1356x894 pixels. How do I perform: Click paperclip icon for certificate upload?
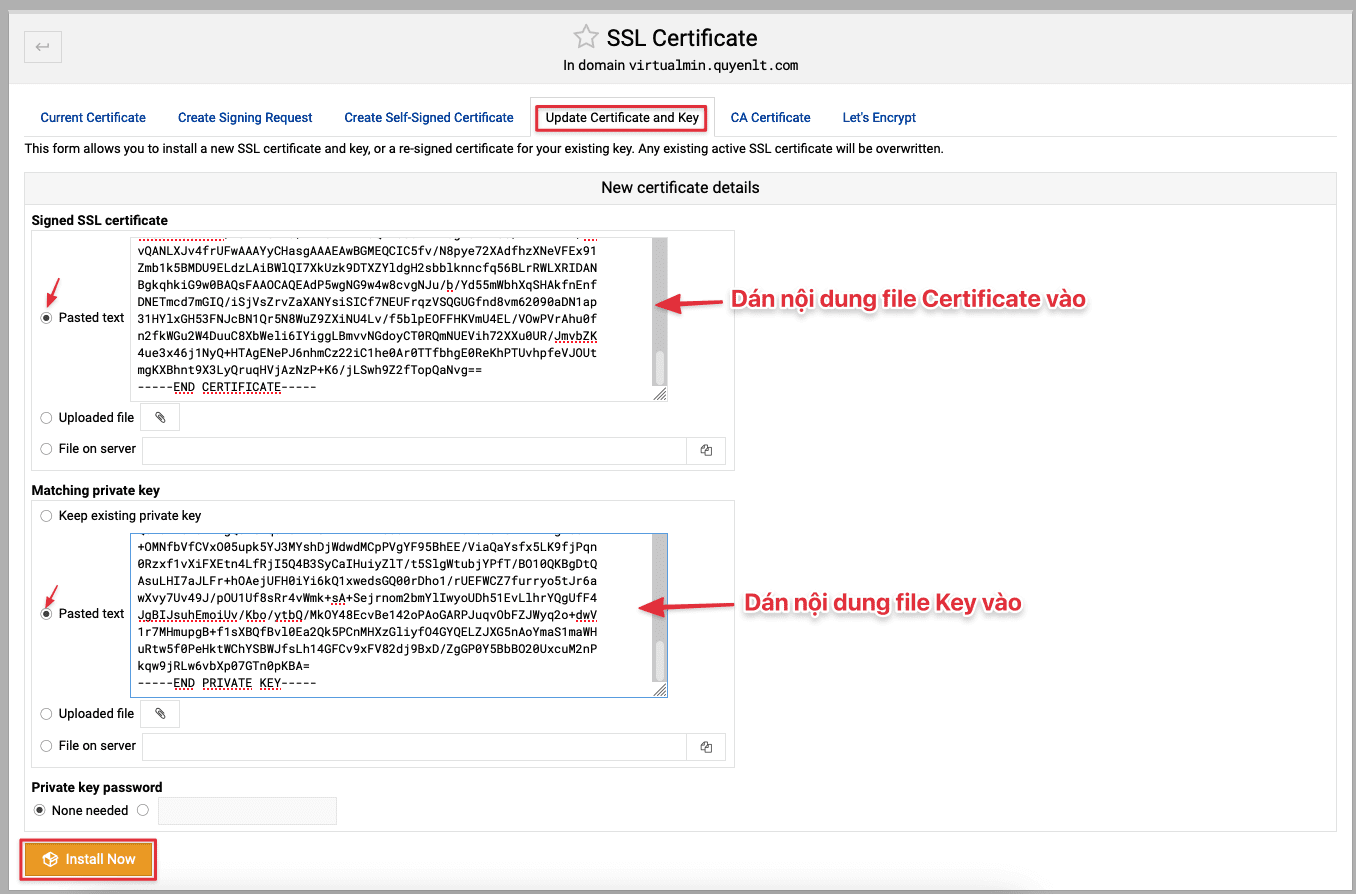tap(160, 417)
